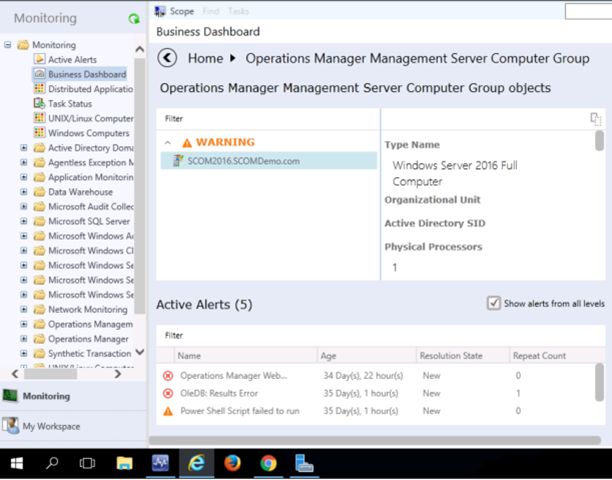This screenshot has height=480, width=612.
Task: Click the alerts list vertical scrollbar thumb
Action: tap(600, 382)
